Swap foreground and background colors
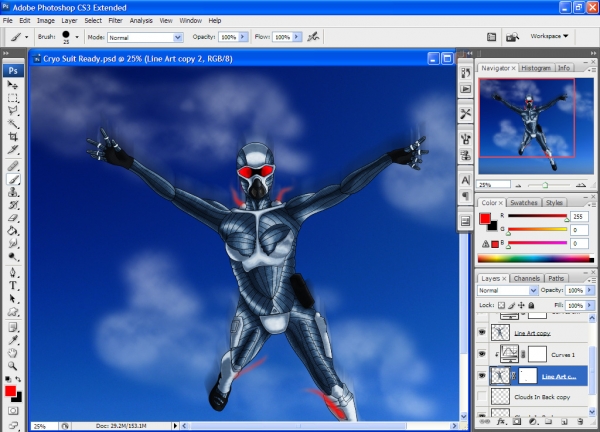Viewport: 600px width, 432px height. click(x=18, y=379)
